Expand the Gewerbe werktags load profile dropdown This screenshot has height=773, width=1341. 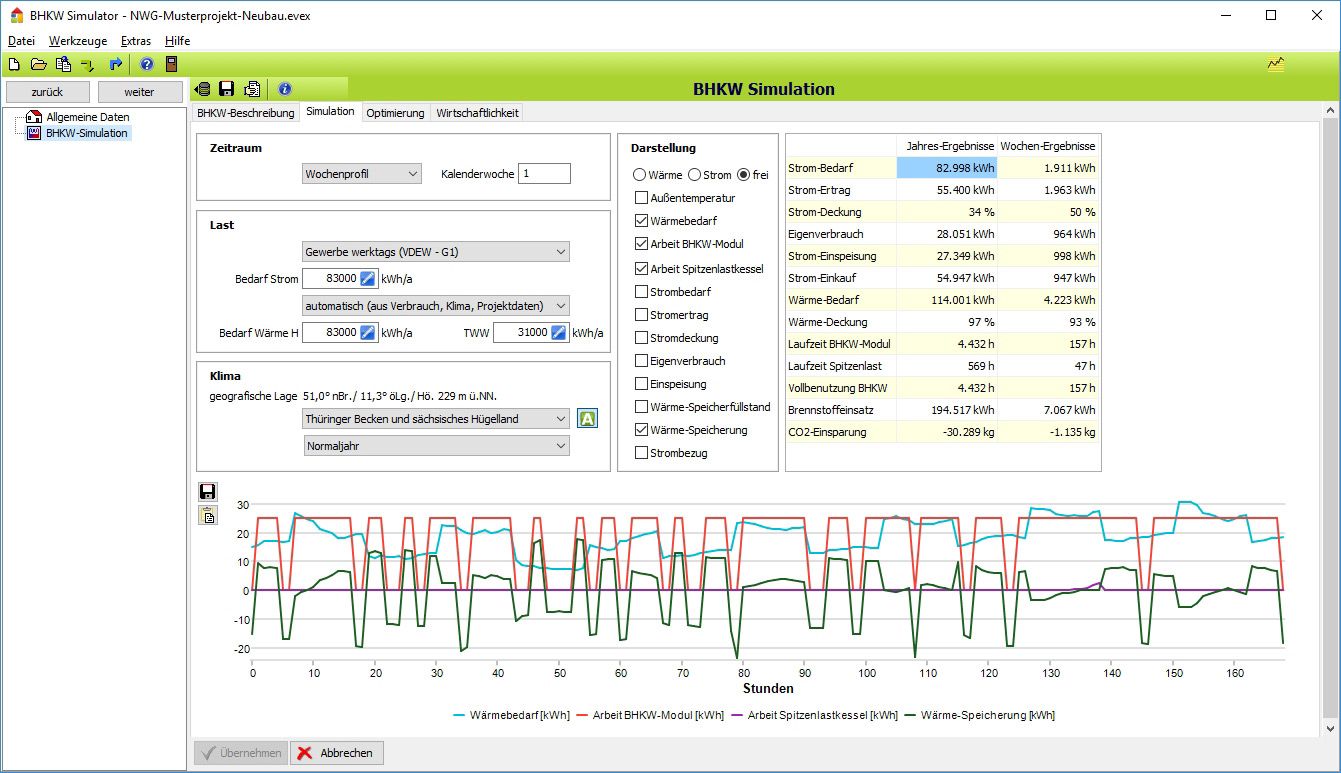[435, 252]
